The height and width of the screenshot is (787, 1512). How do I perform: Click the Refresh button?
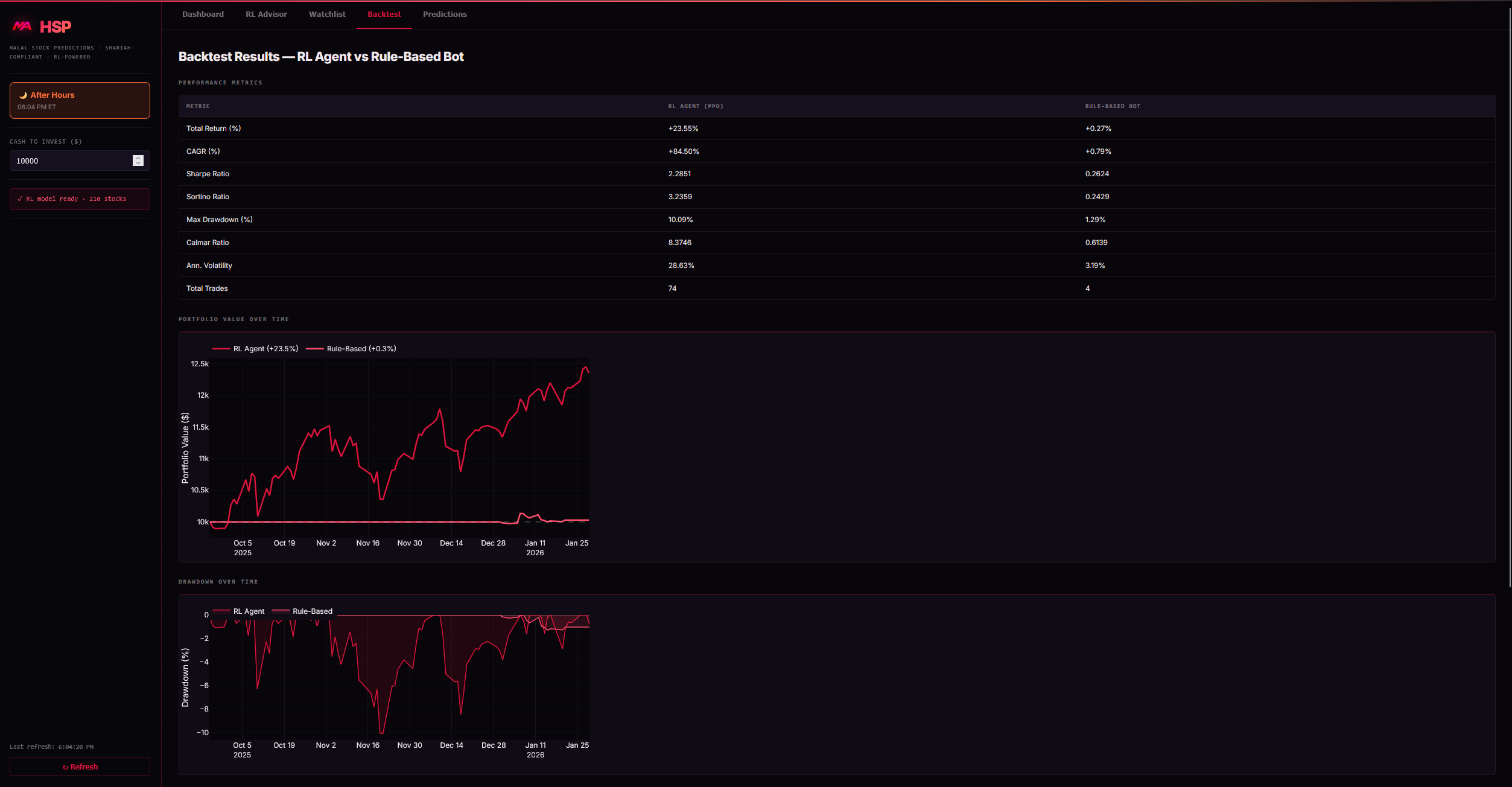[x=80, y=766]
